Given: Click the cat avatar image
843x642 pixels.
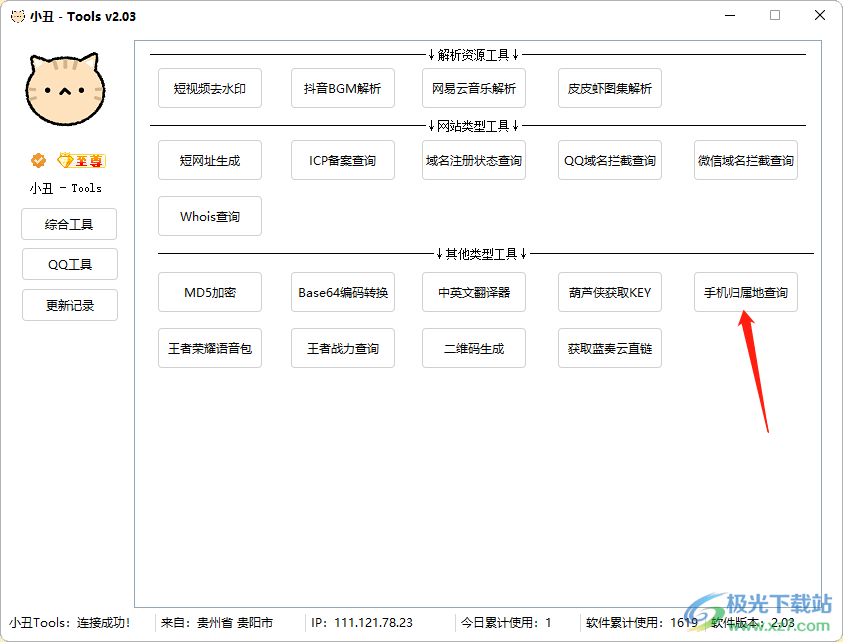Looking at the screenshot, I should 66,89.
